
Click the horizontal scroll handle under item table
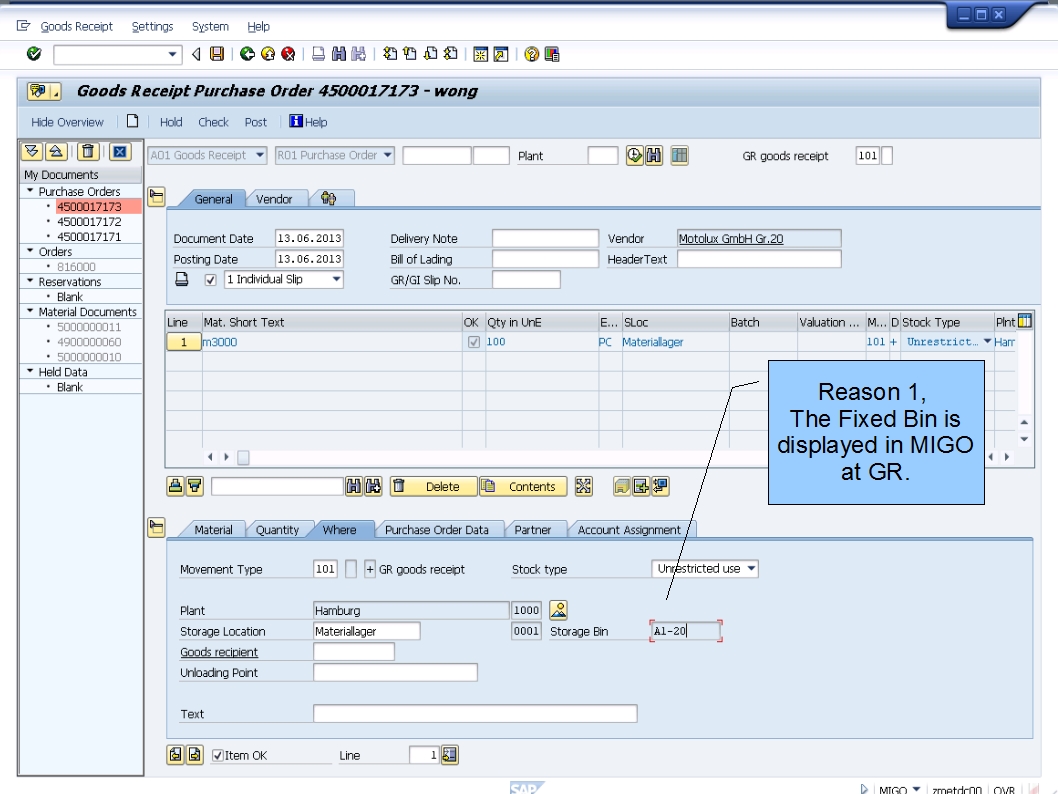[244, 457]
